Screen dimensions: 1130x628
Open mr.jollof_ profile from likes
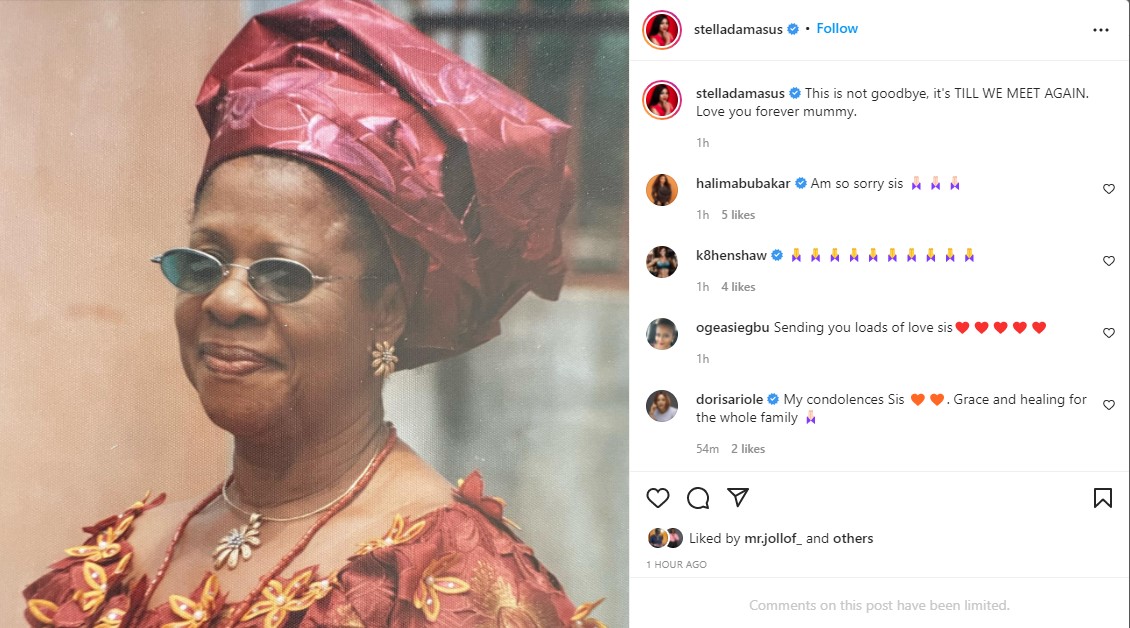(773, 538)
